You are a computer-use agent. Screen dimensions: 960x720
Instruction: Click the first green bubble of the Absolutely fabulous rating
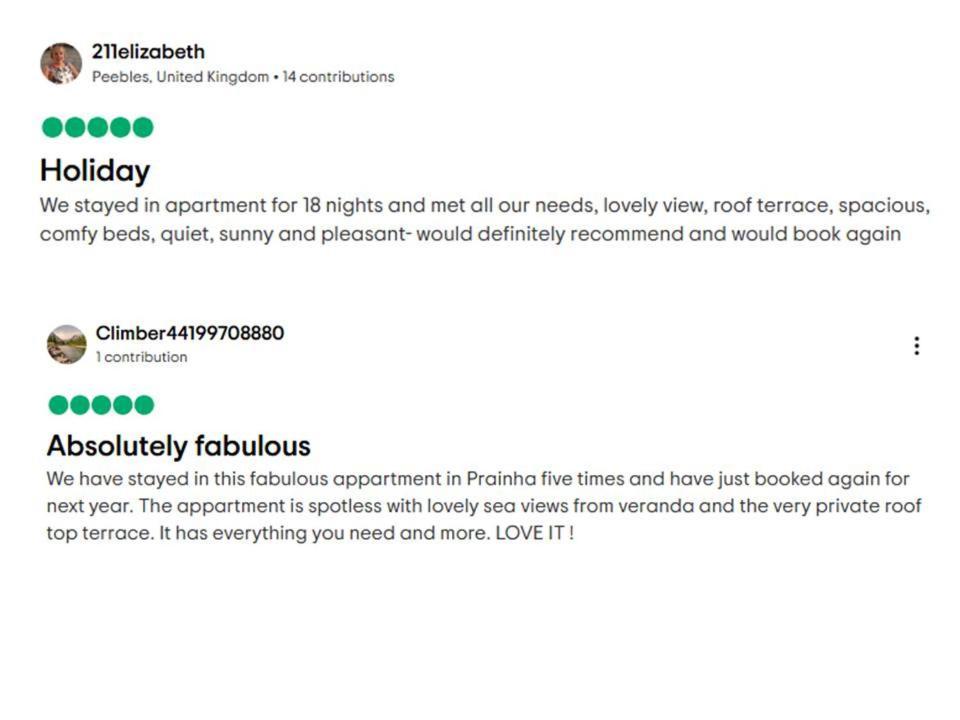pyautogui.click(x=58, y=405)
